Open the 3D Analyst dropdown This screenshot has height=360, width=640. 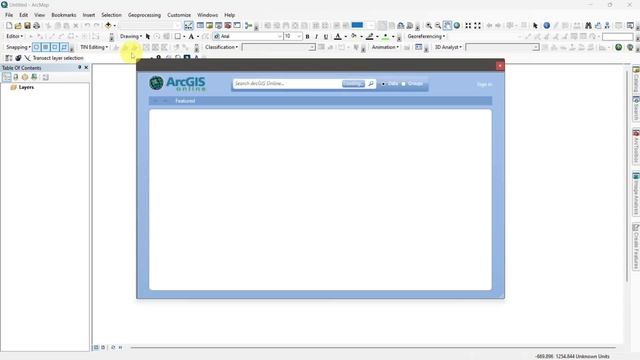[448, 47]
